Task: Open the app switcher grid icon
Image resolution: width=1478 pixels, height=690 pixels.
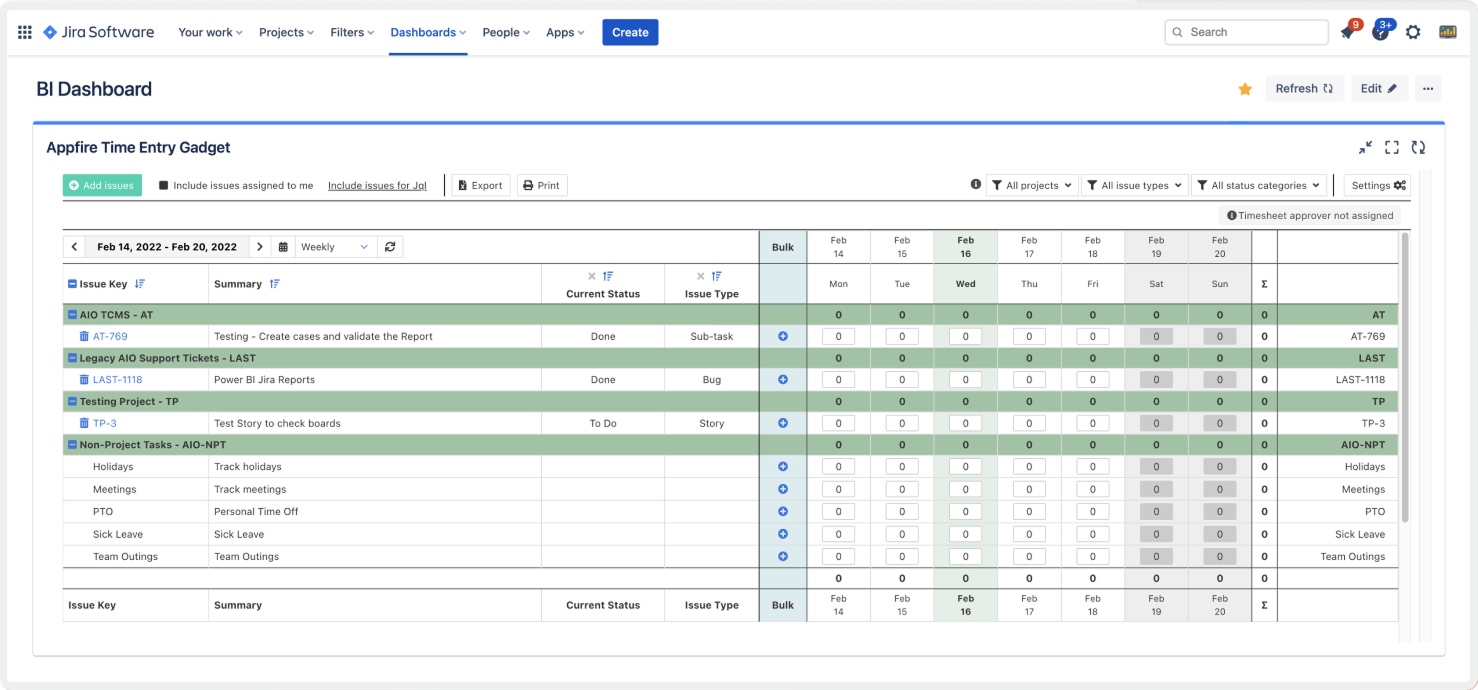Action: pos(25,32)
